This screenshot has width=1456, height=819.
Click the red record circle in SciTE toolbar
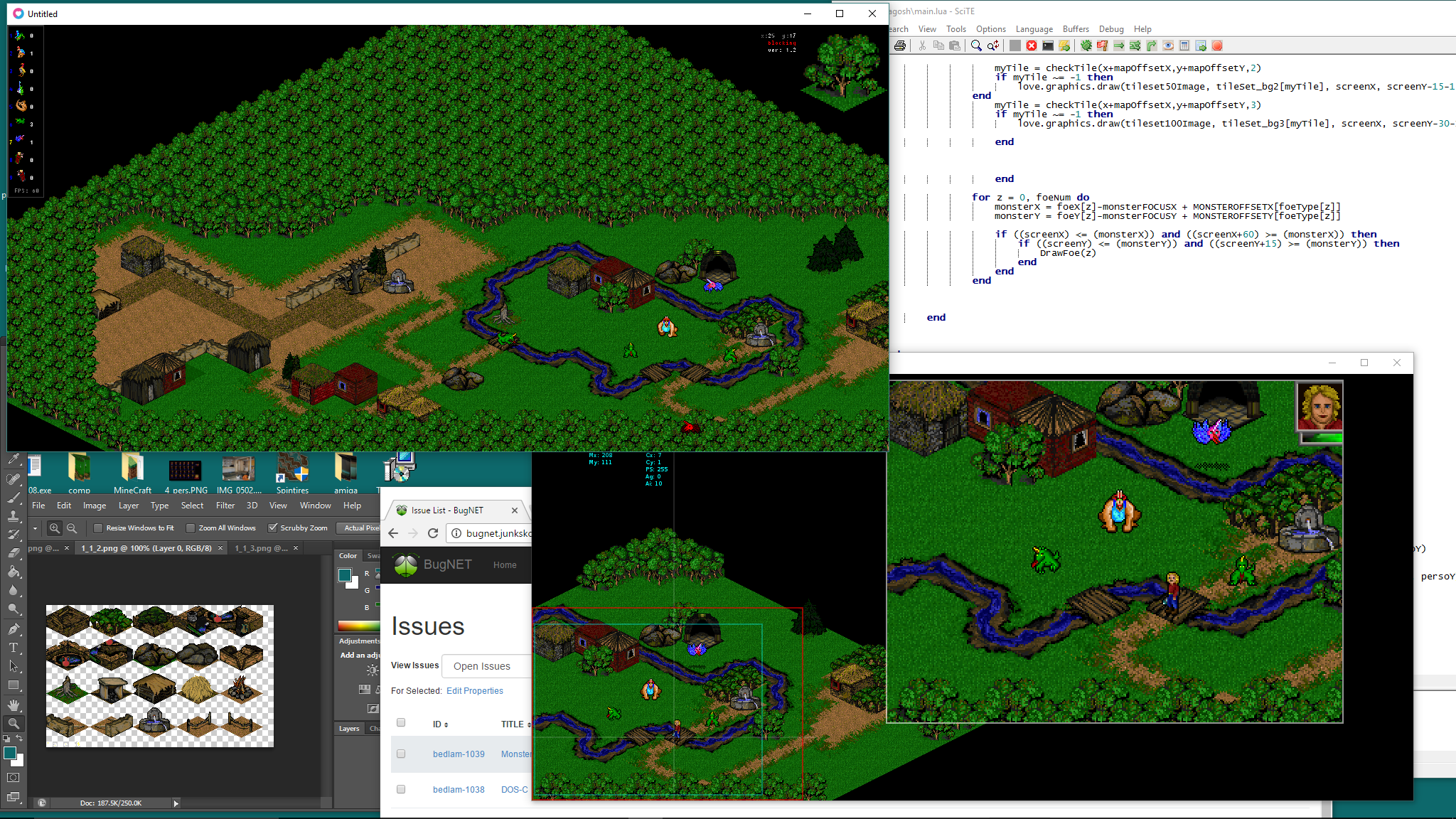pyautogui.click(x=1217, y=45)
